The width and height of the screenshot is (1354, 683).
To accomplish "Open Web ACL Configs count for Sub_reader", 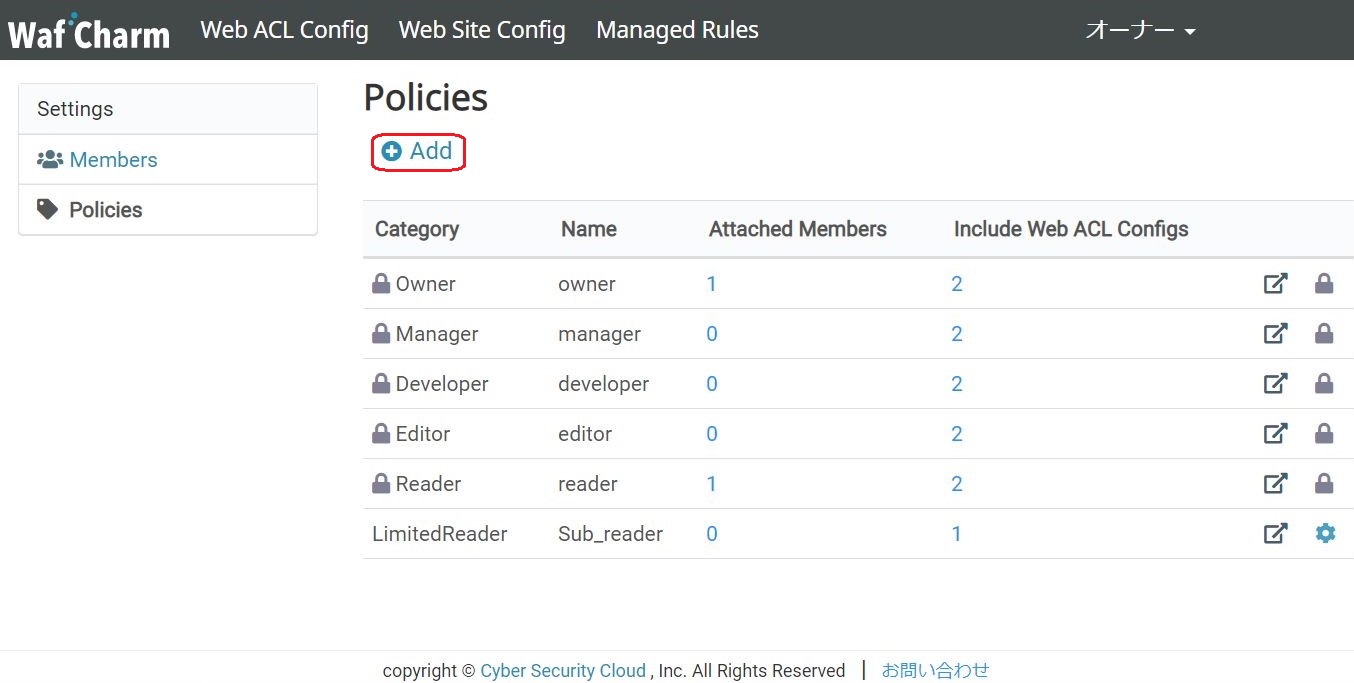I will coord(956,534).
